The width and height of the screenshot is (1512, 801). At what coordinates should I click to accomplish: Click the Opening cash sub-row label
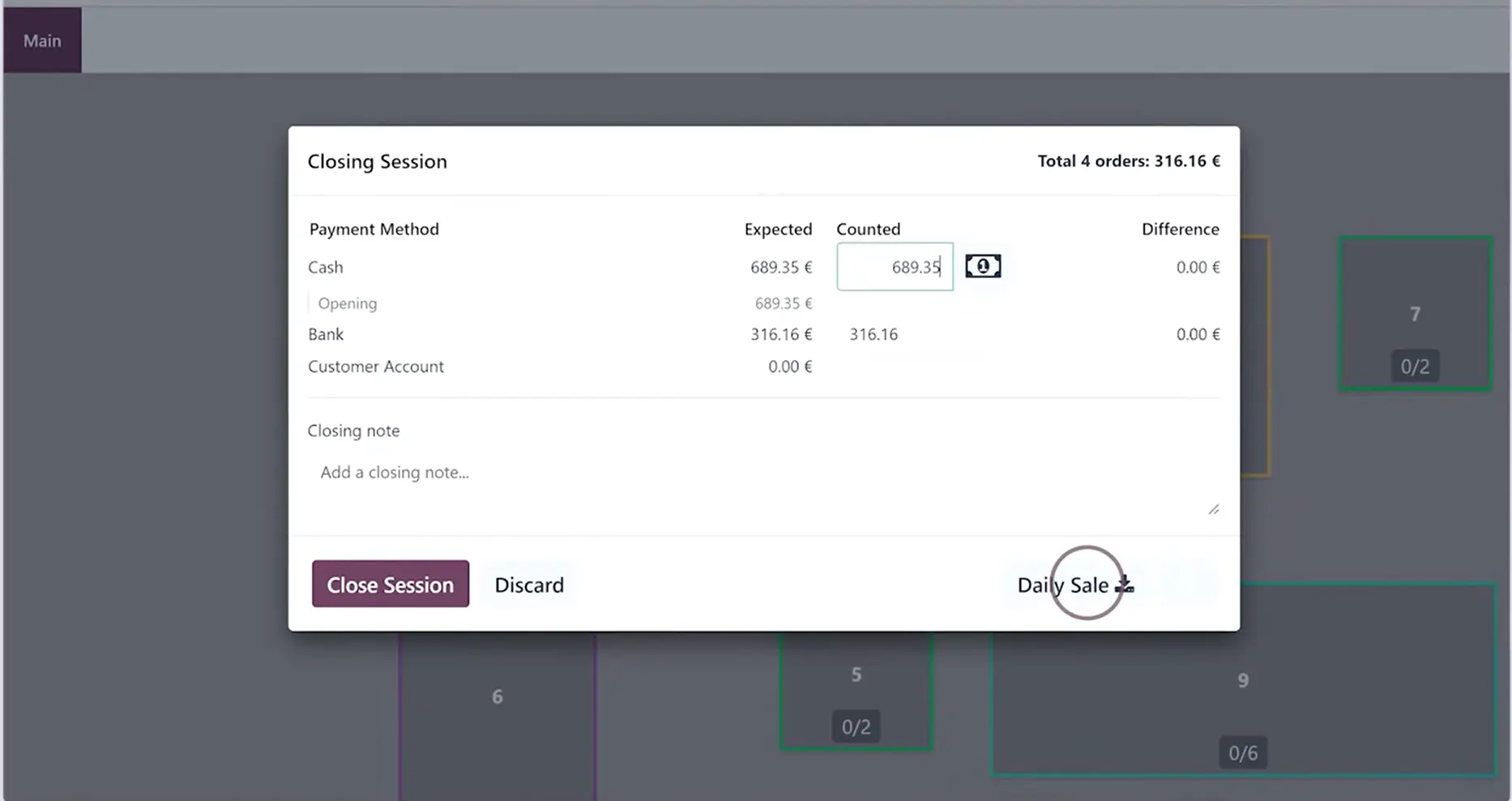click(x=347, y=303)
